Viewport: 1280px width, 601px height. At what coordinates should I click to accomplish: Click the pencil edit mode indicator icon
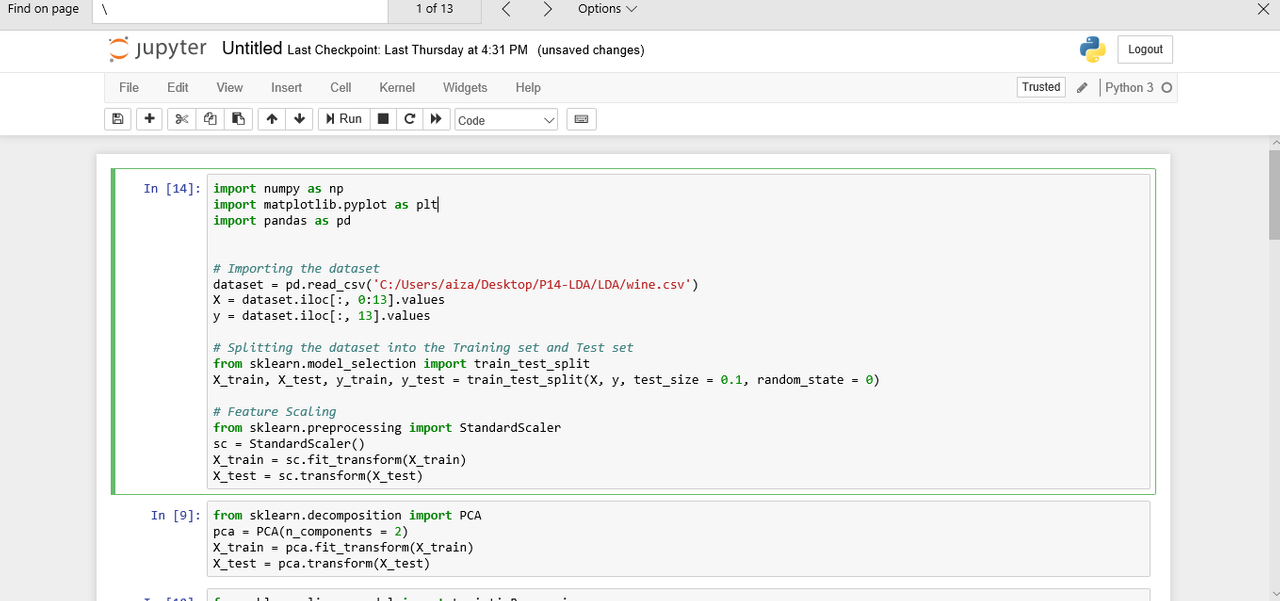(x=1082, y=88)
